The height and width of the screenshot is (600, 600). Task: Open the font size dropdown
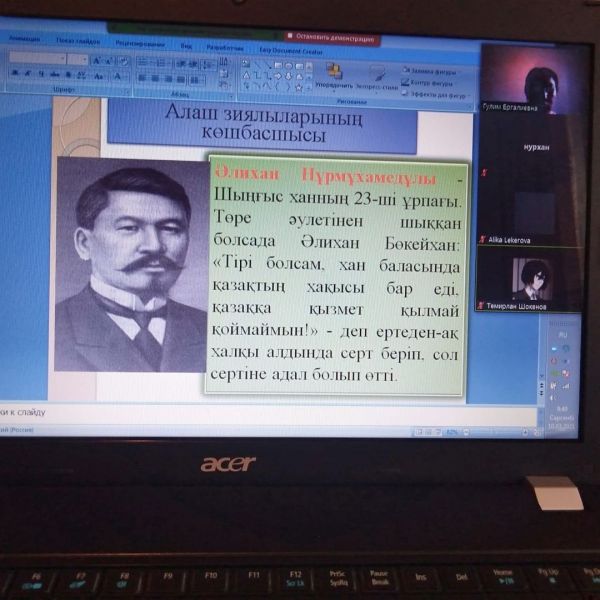(83, 59)
